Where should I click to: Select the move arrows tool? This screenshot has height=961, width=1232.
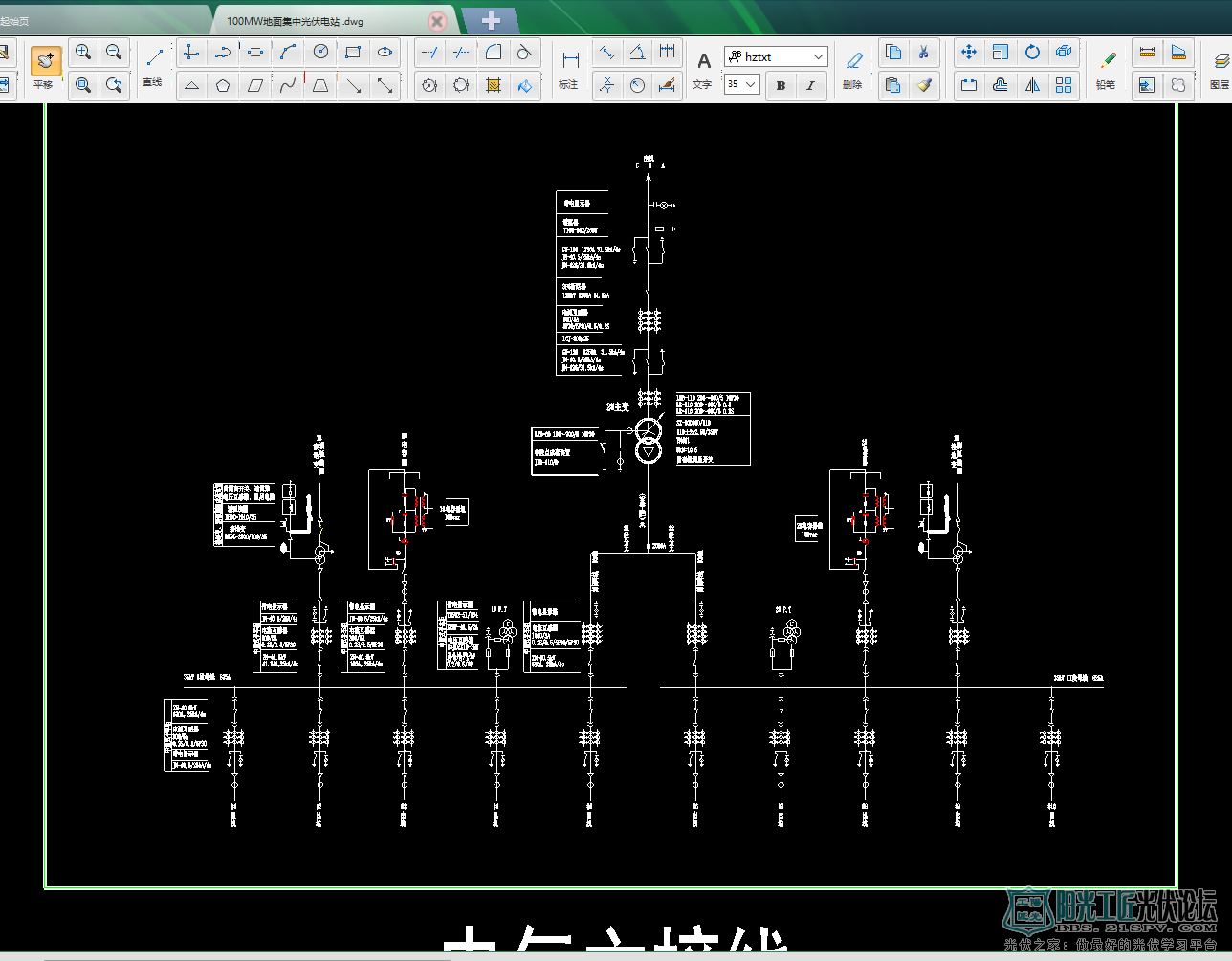[x=969, y=52]
